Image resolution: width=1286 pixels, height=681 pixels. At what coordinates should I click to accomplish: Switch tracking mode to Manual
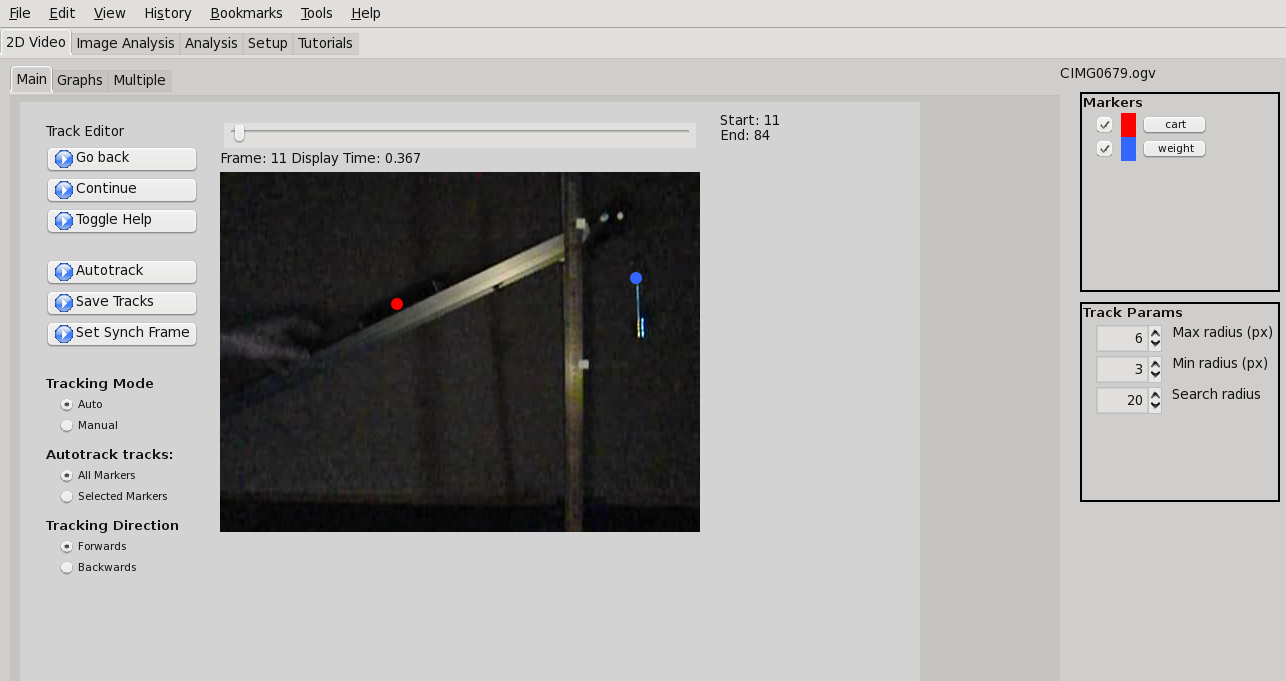click(x=67, y=426)
